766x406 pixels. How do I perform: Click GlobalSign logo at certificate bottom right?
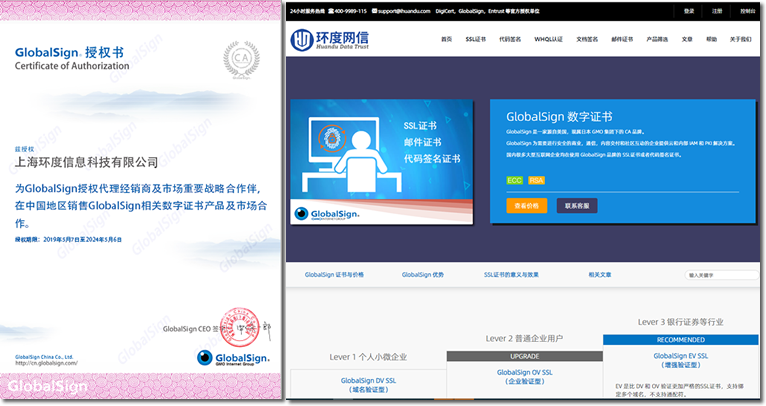pyautogui.click(x=233, y=358)
